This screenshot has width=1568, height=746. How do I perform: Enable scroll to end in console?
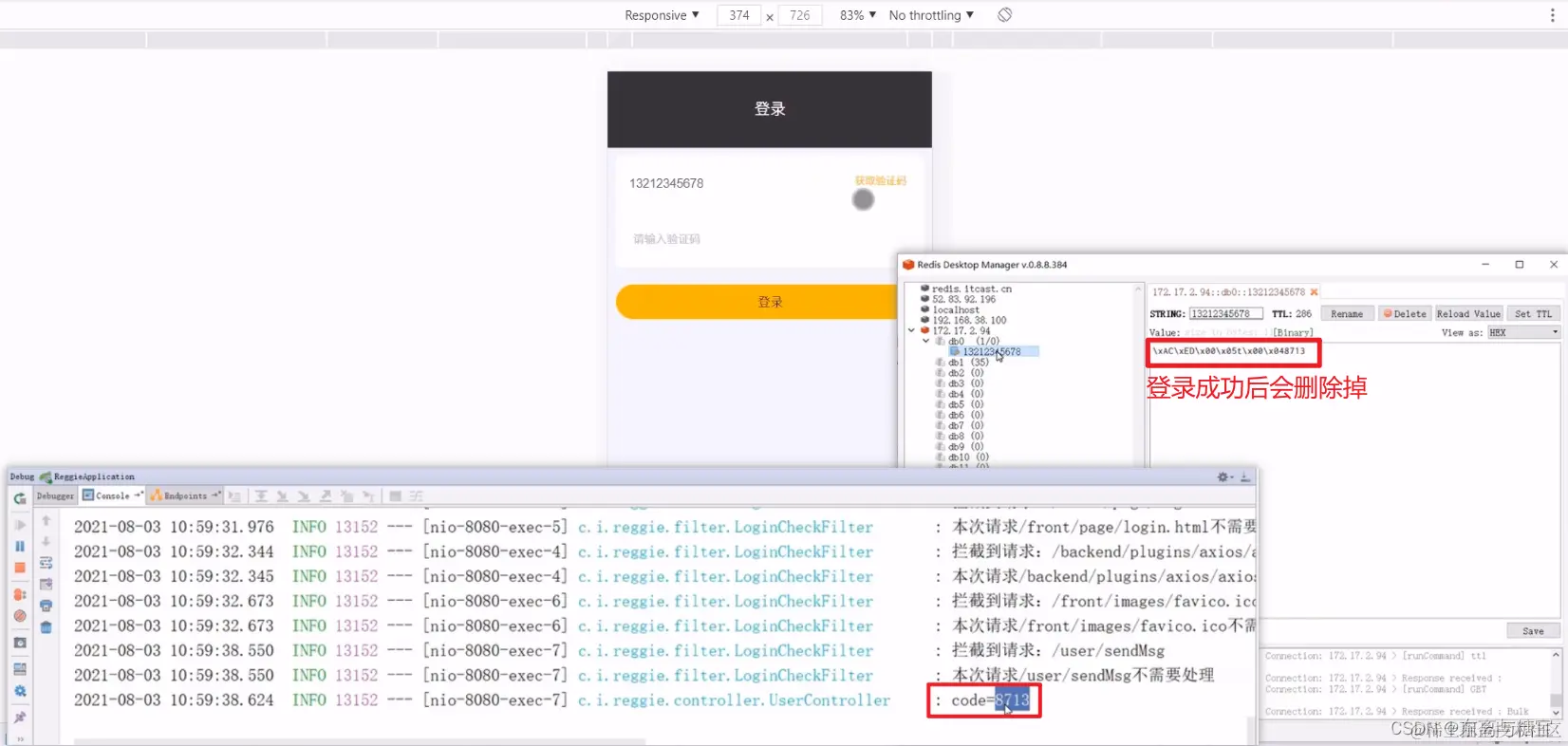46,584
